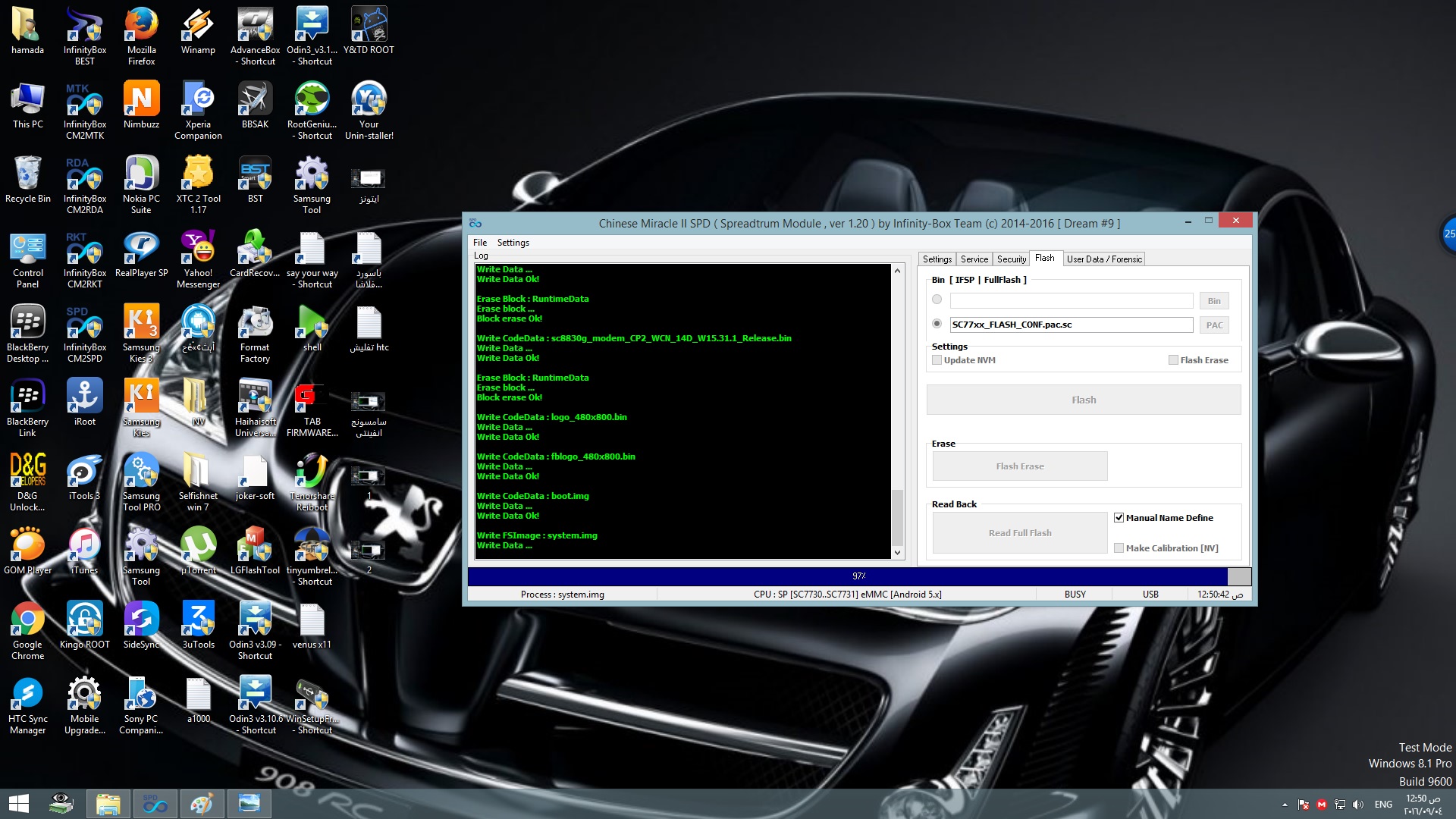Click volume icon in system tray
The width and height of the screenshot is (1456, 819).
(x=1358, y=805)
